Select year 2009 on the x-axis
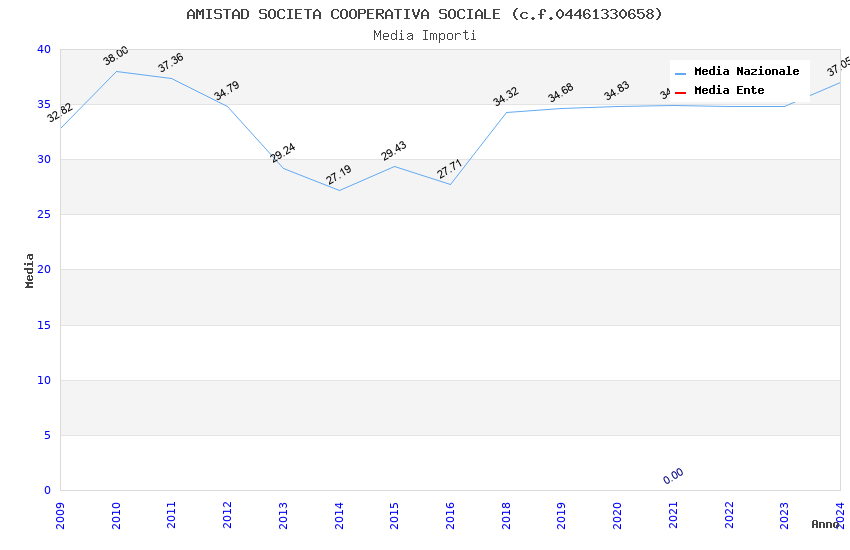The height and width of the screenshot is (550, 850). point(60,512)
